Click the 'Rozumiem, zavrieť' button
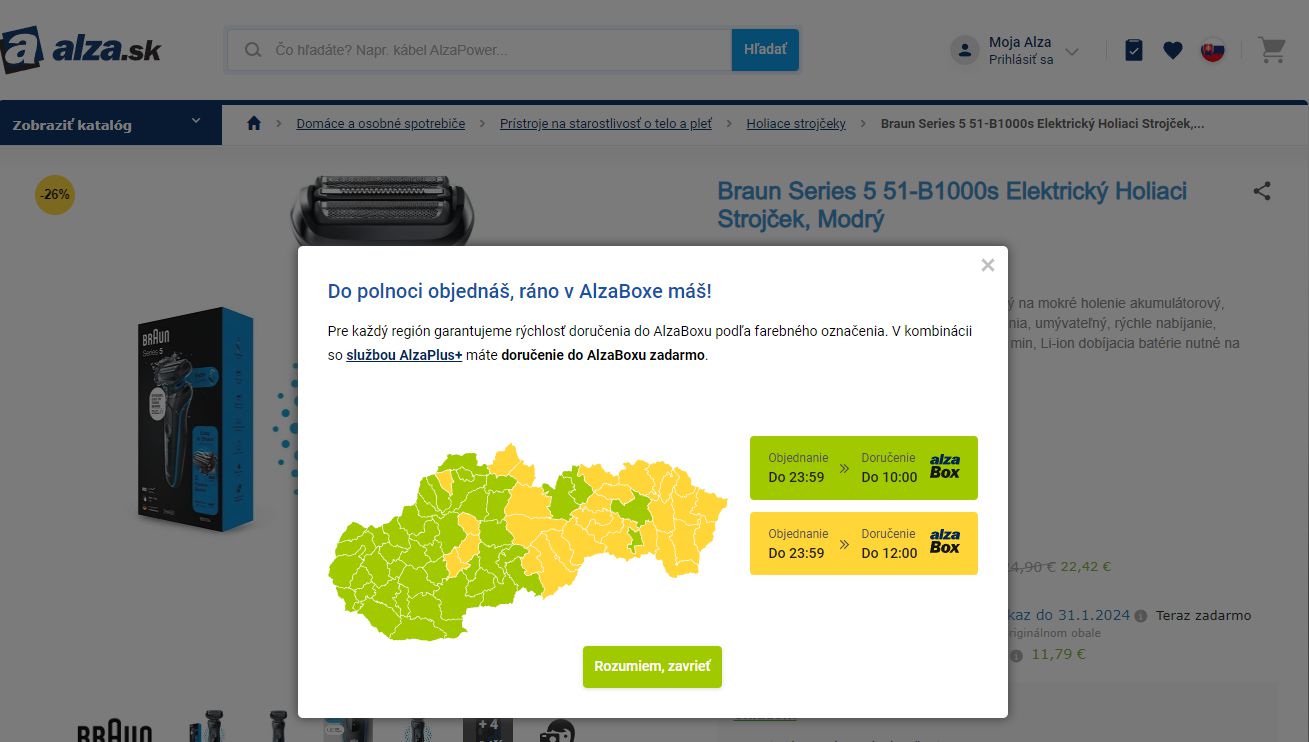The height and width of the screenshot is (742, 1309). [x=652, y=666]
